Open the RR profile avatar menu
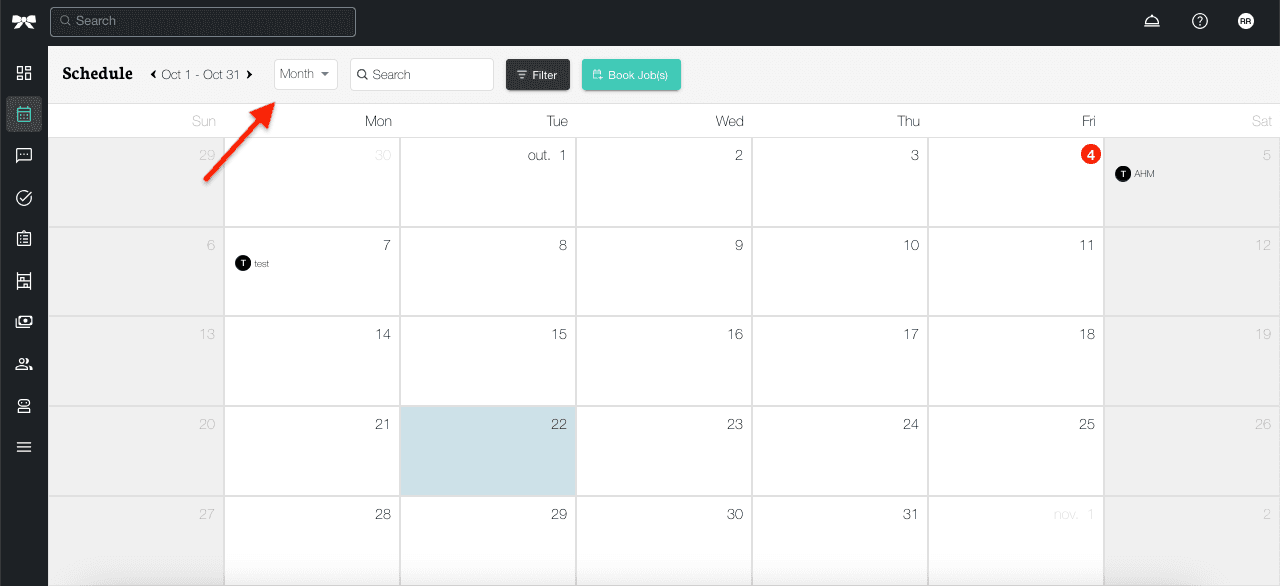Viewport: 1280px width, 586px height. click(x=1245, y=20)
